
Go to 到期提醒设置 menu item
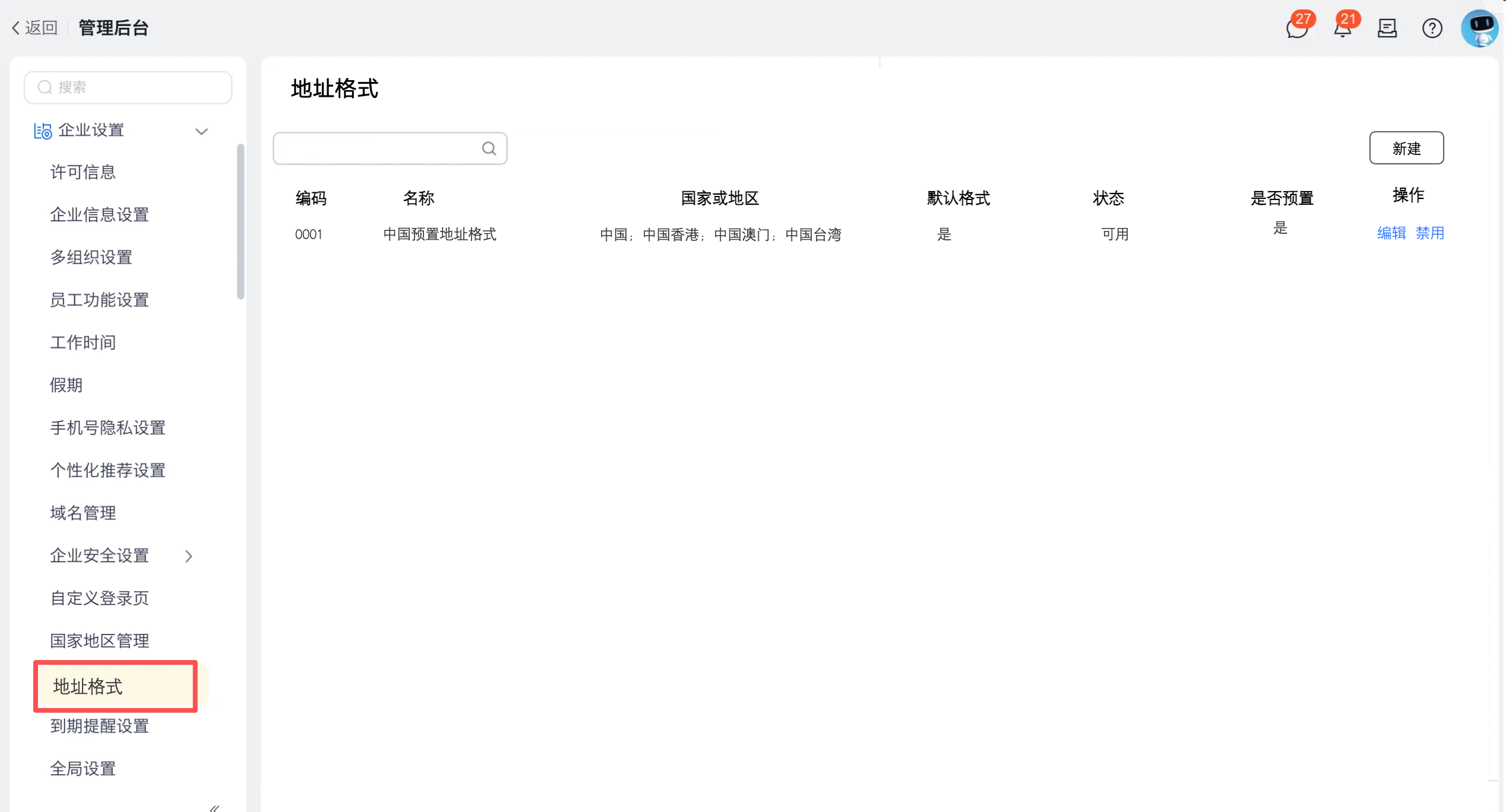point(100,726)
